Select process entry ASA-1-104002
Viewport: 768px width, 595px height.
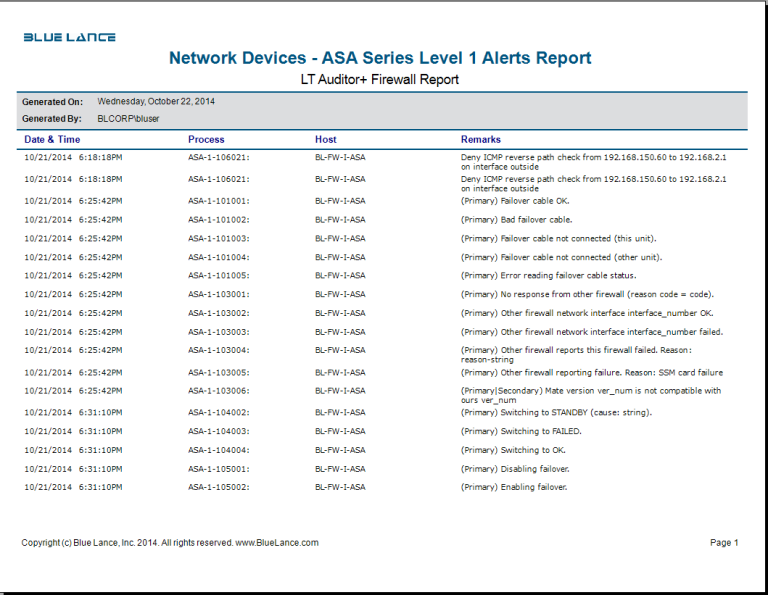(x=219, y=412)
